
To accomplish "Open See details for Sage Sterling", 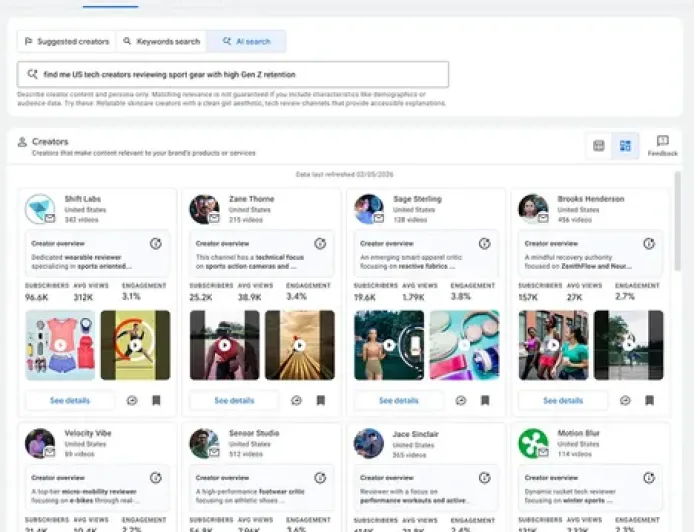I will [x=399, y=401].
